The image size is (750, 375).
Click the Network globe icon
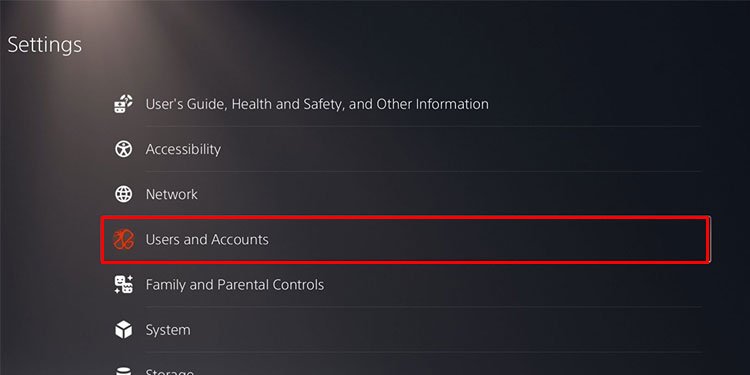click(x=123, y=194)
